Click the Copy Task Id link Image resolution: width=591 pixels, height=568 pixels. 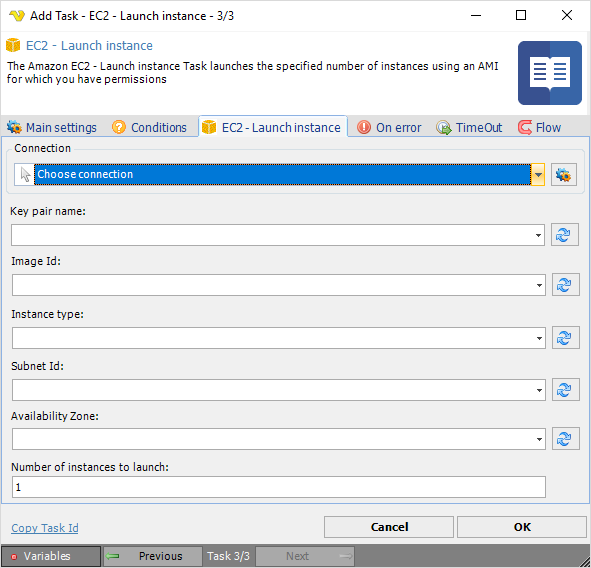pos(45,528)
